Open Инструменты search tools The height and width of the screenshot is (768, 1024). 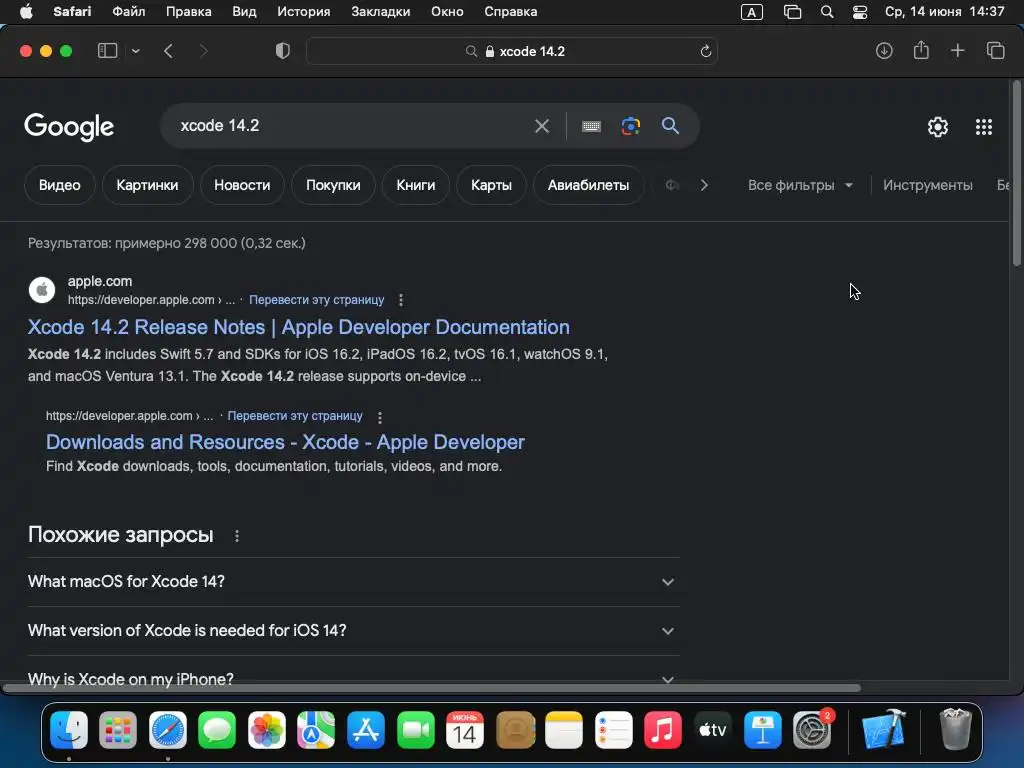point(927,185)
